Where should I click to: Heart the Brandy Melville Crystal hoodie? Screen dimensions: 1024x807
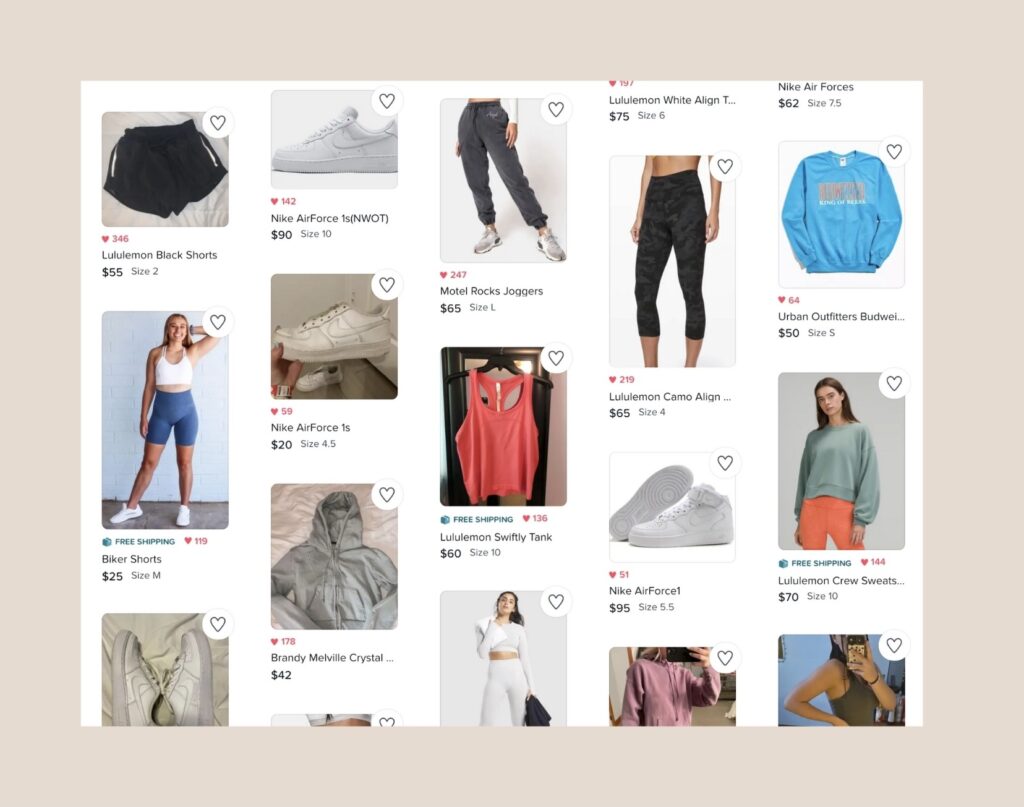(387, 494)
